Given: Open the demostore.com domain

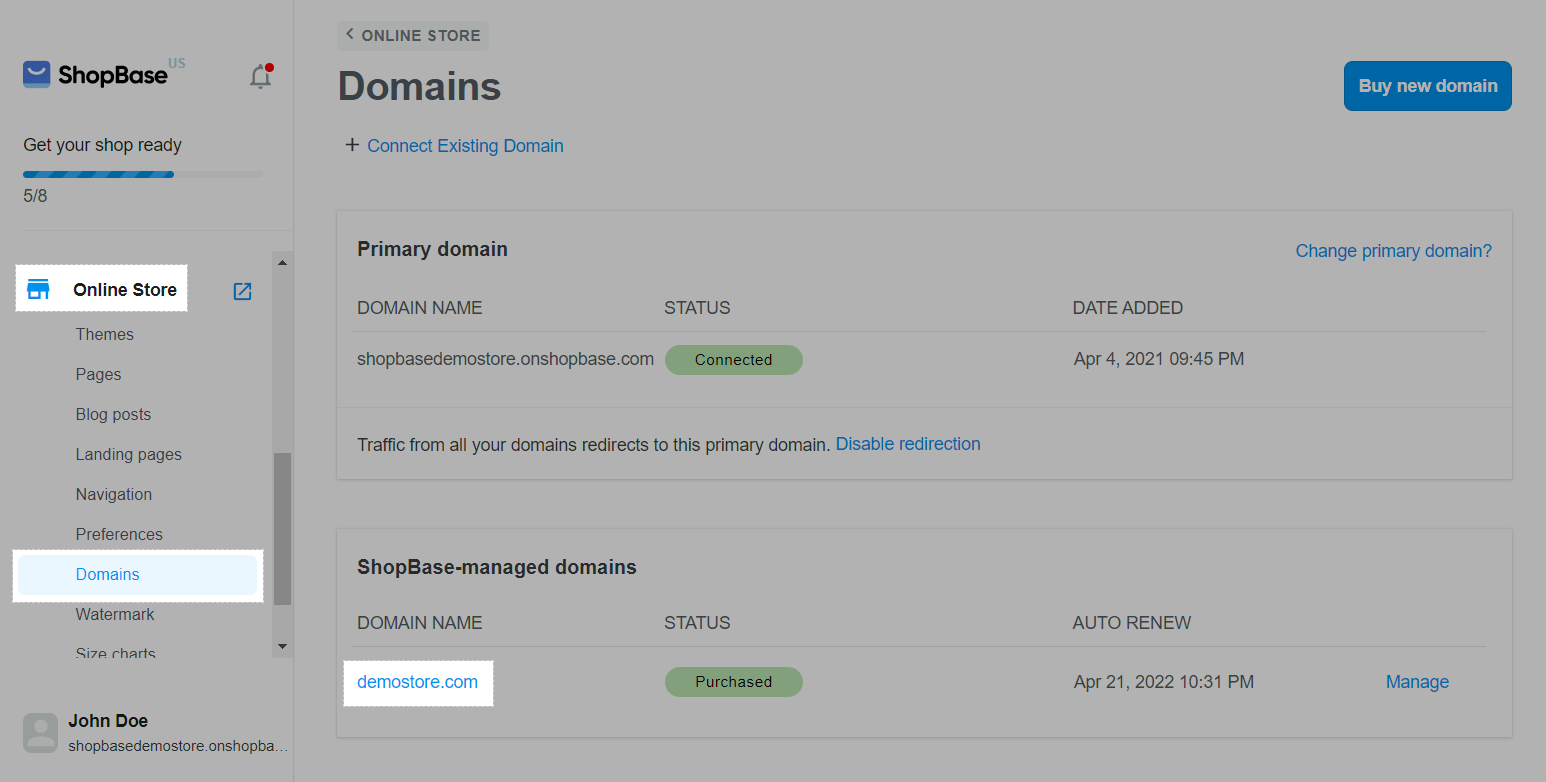Looking at the screenshot, I should pos(417,682).
